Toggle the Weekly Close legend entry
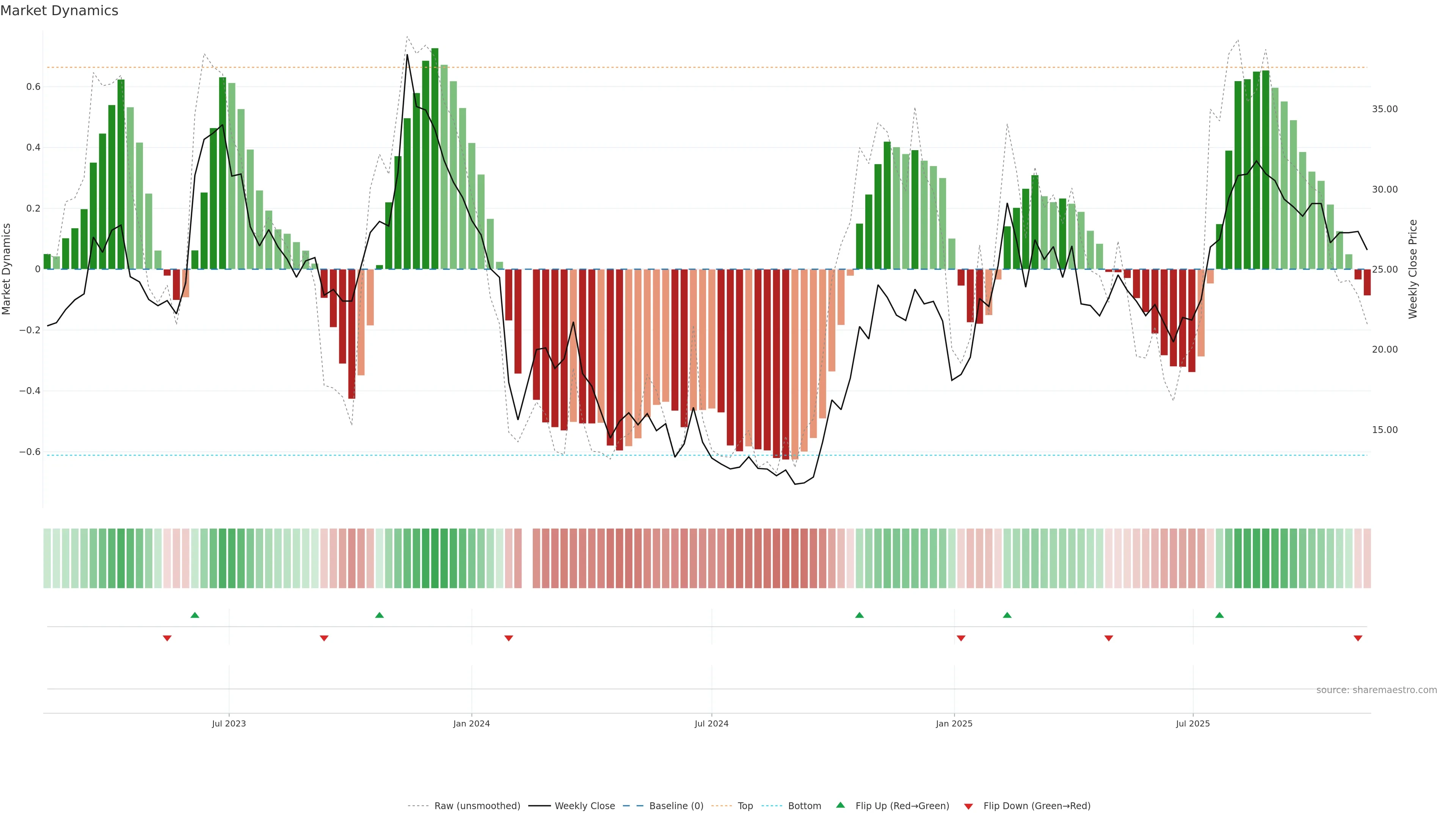The width and height of the screenshot is (1456, 819). tap(584, 806)
